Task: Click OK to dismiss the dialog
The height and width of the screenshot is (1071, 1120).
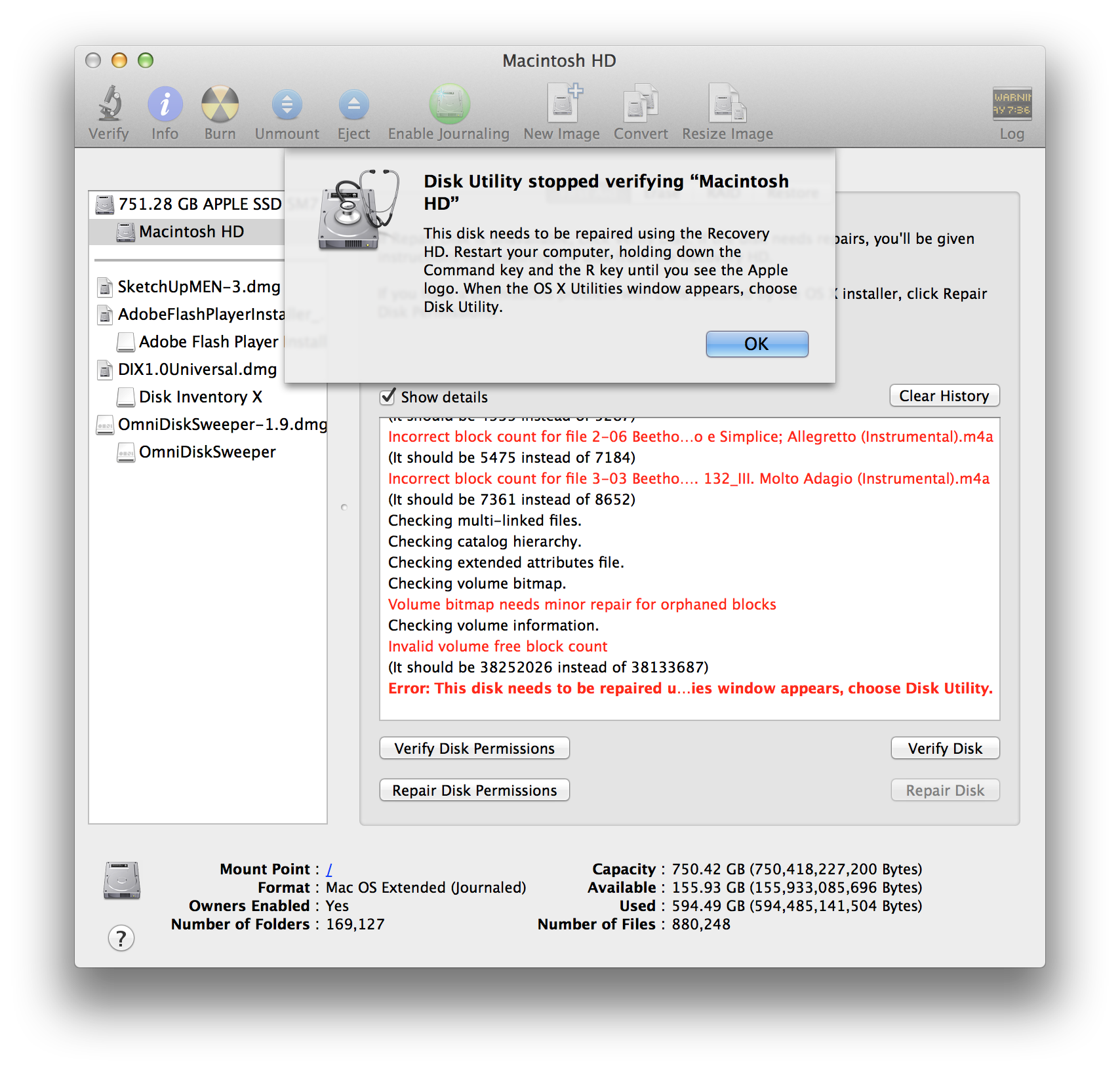Action: click(x=757, y=344)
